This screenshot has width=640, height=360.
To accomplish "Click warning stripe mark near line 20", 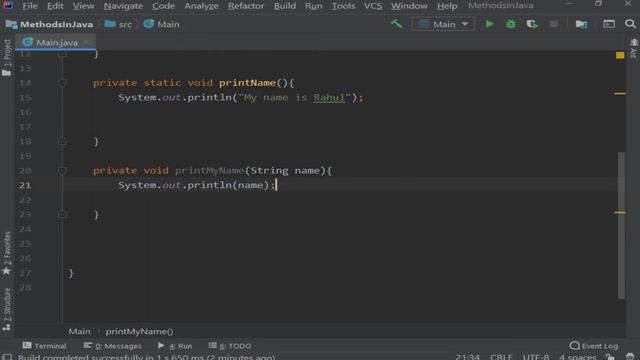I will tap(620, 212).
